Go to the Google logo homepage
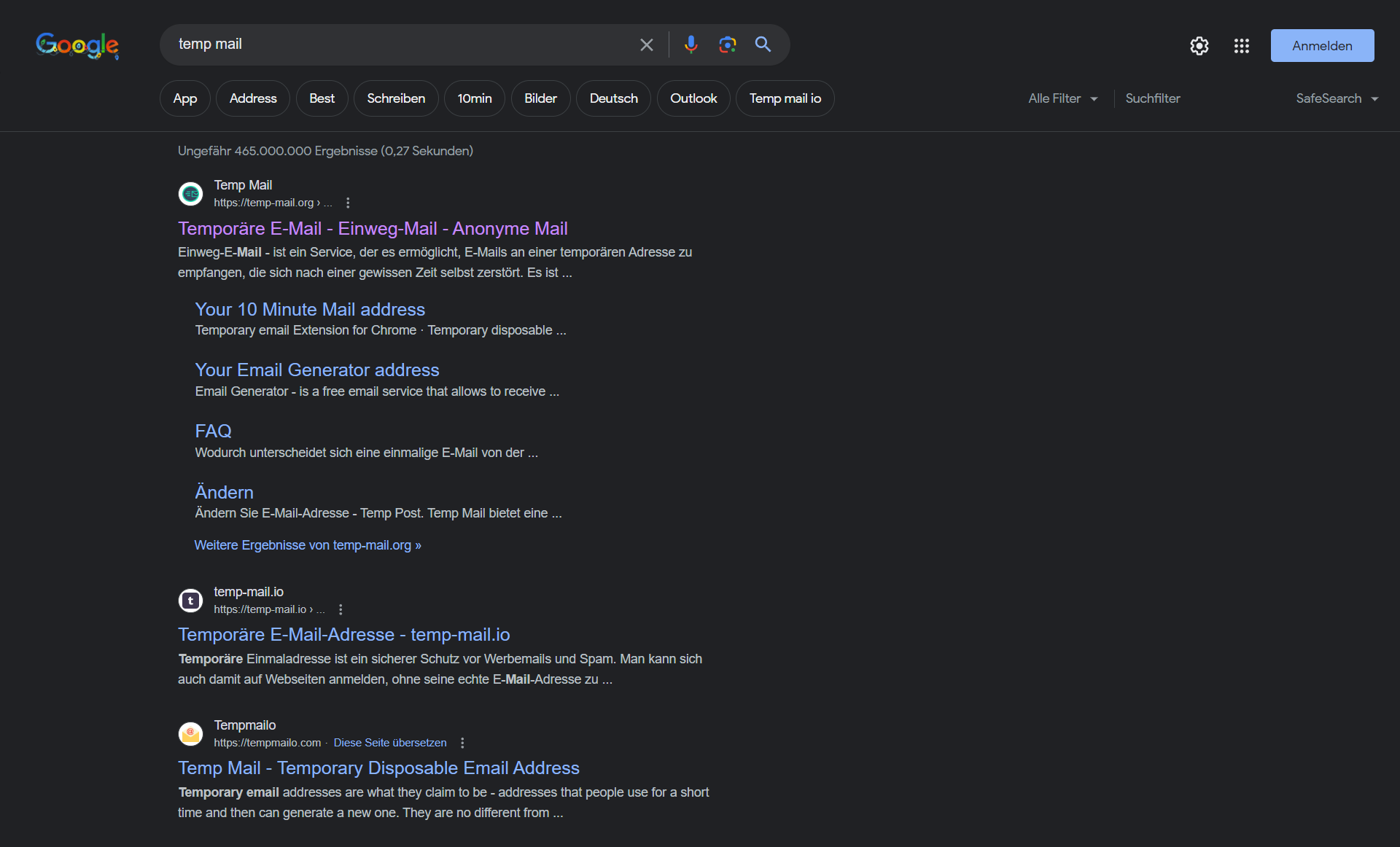 coord(77,45)
